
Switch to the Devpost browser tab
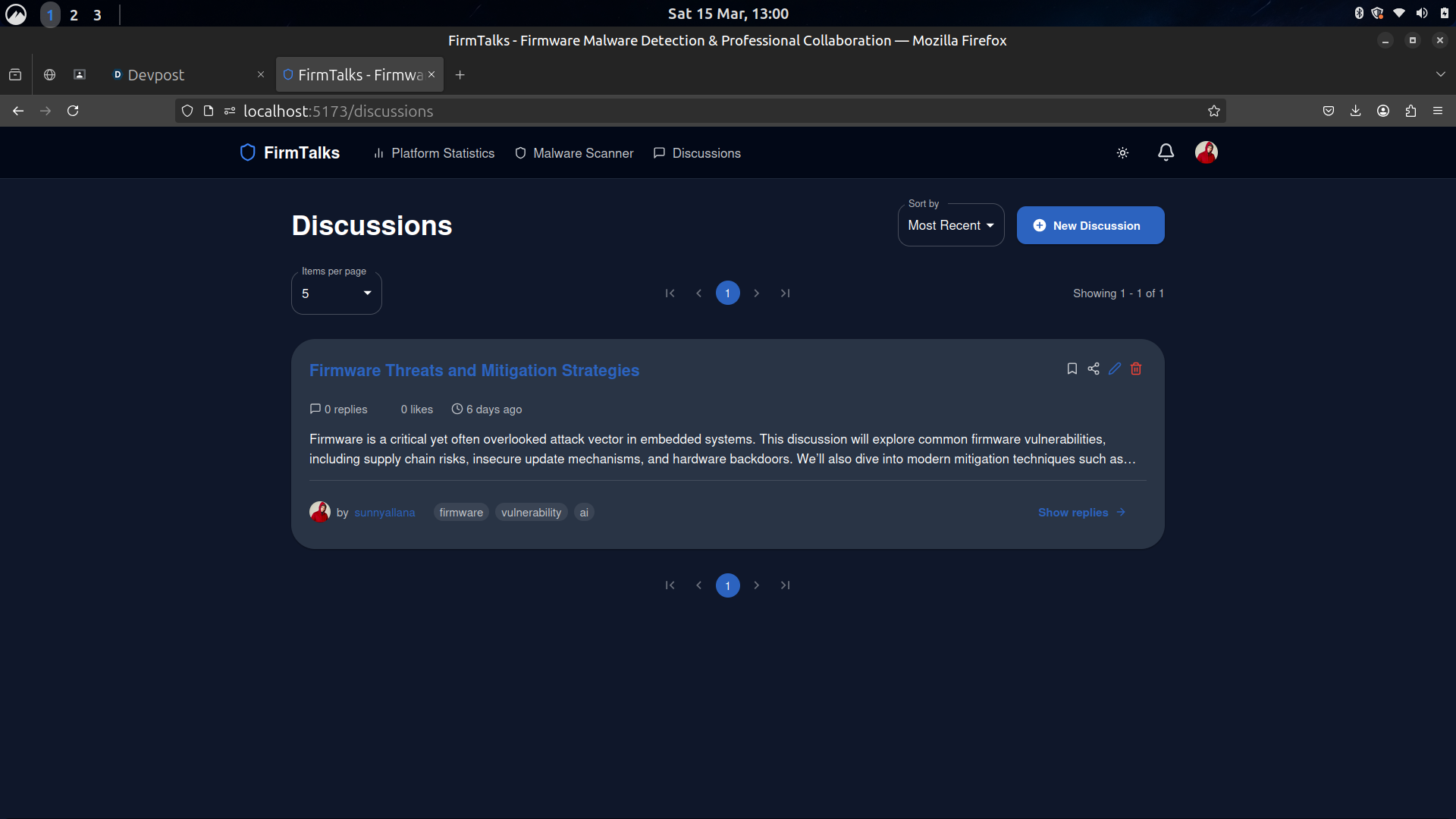tap(156, 74)
